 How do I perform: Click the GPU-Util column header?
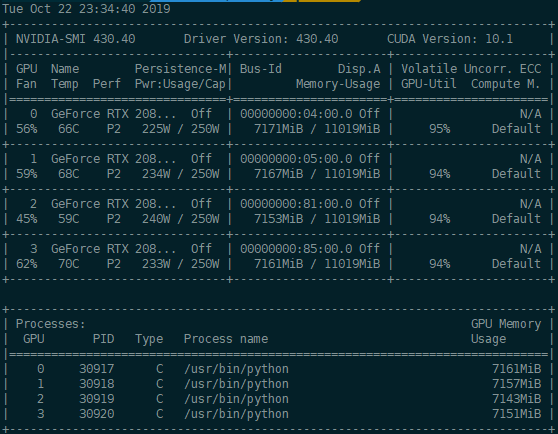click(429, 84)
